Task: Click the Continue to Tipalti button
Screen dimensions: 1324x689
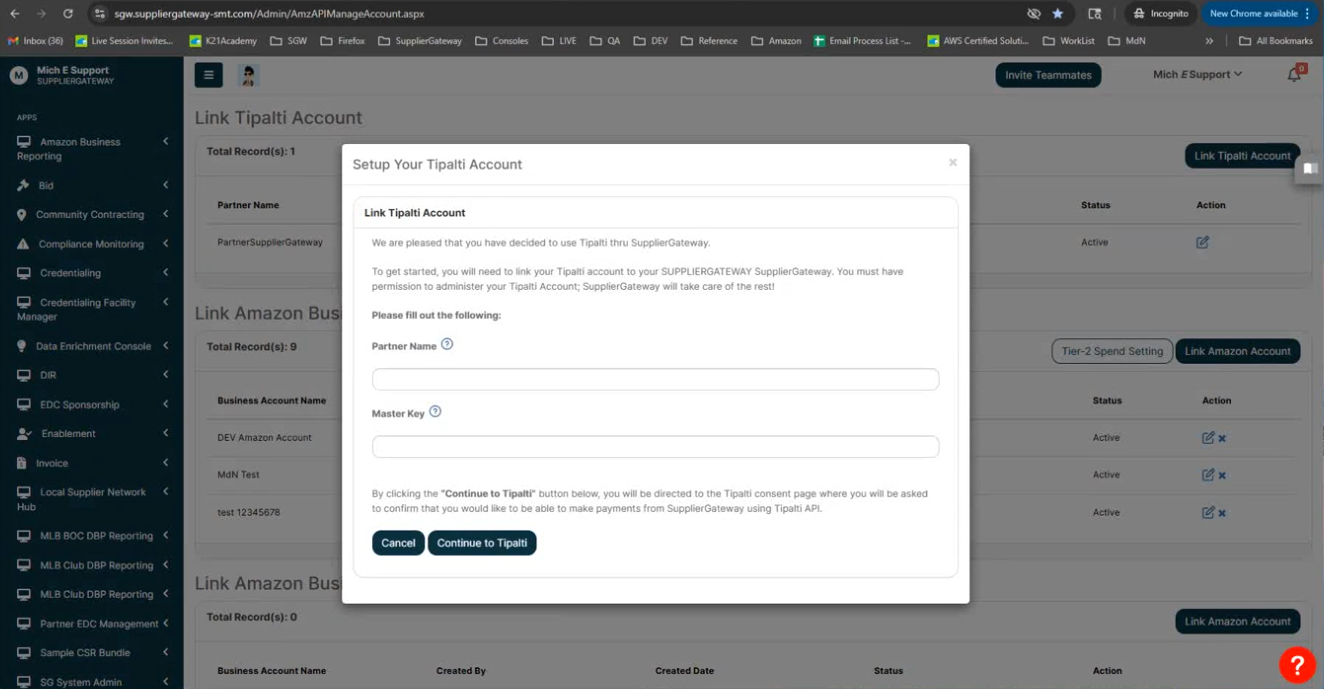Action: click(x=482, y=543)
